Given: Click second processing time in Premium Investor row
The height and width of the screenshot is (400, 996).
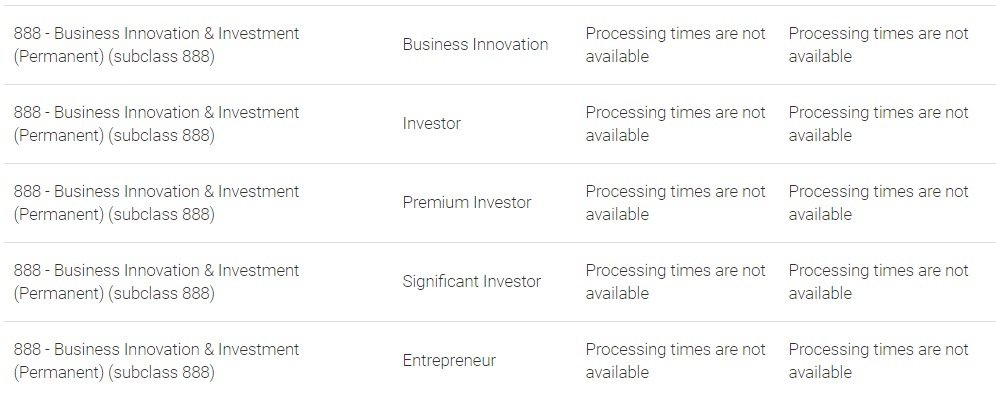Looking at the screenshot, I should click(878, 203).
